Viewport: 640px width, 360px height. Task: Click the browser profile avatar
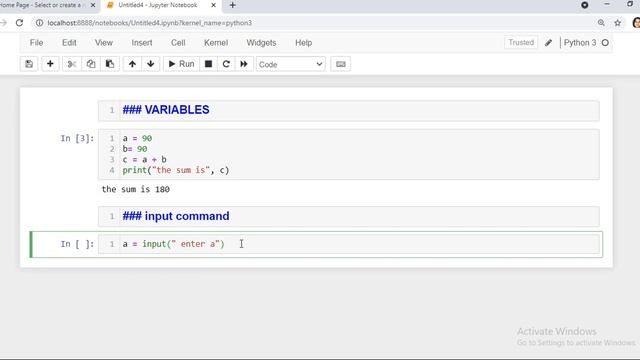click(636, 23)
